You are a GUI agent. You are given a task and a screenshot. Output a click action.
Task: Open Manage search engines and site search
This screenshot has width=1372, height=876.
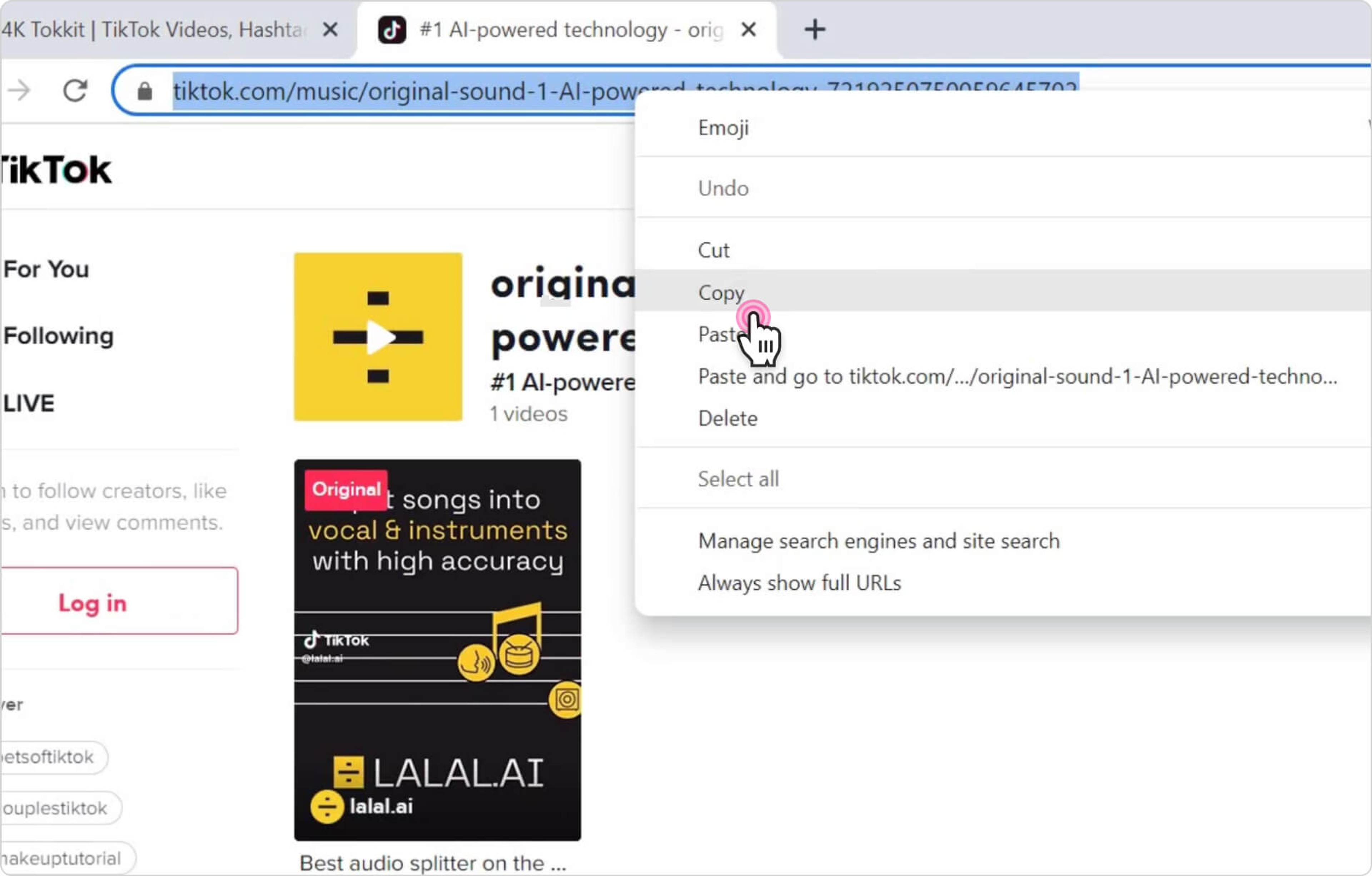[879, 541]
